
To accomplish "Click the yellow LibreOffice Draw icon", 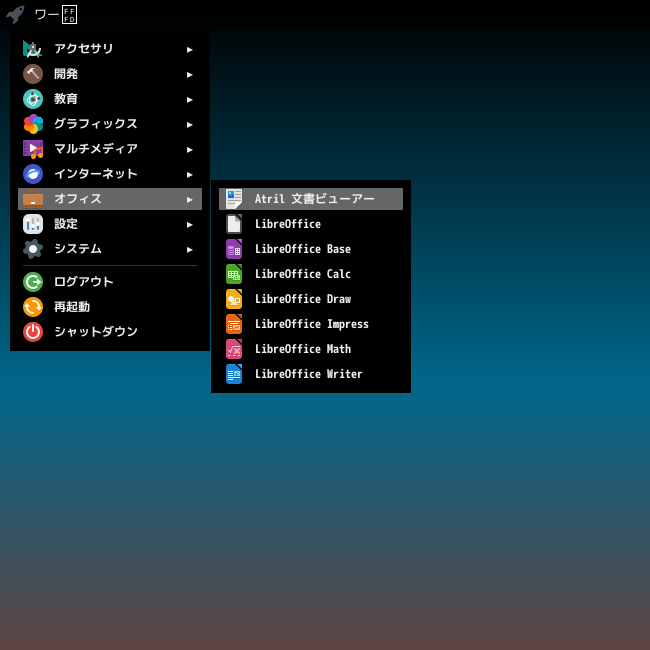I will [x=234, y=299].
